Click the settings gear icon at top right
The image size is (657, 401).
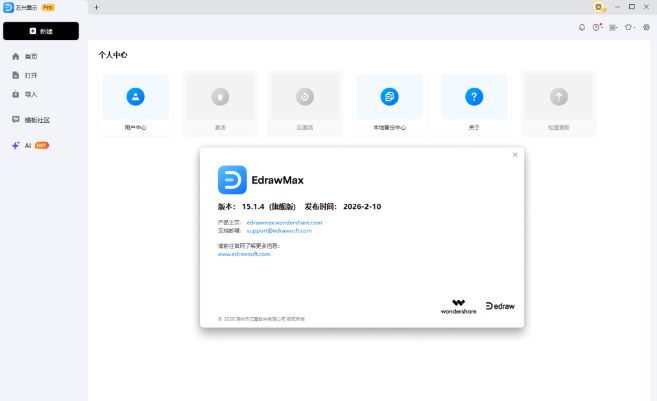click(646, 27)
